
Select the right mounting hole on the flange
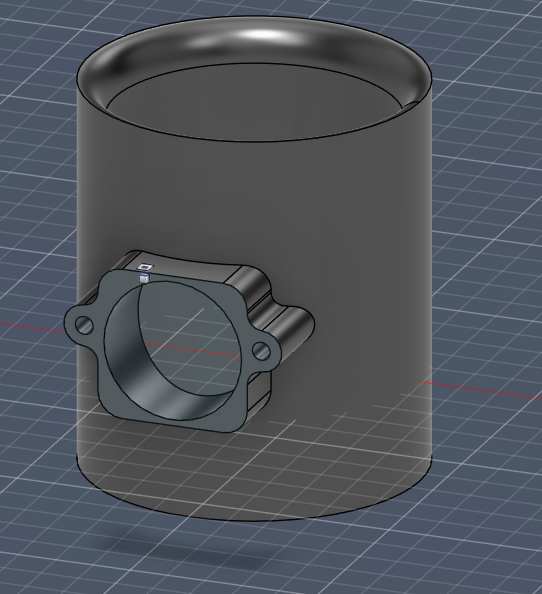(x=261, y=351)
